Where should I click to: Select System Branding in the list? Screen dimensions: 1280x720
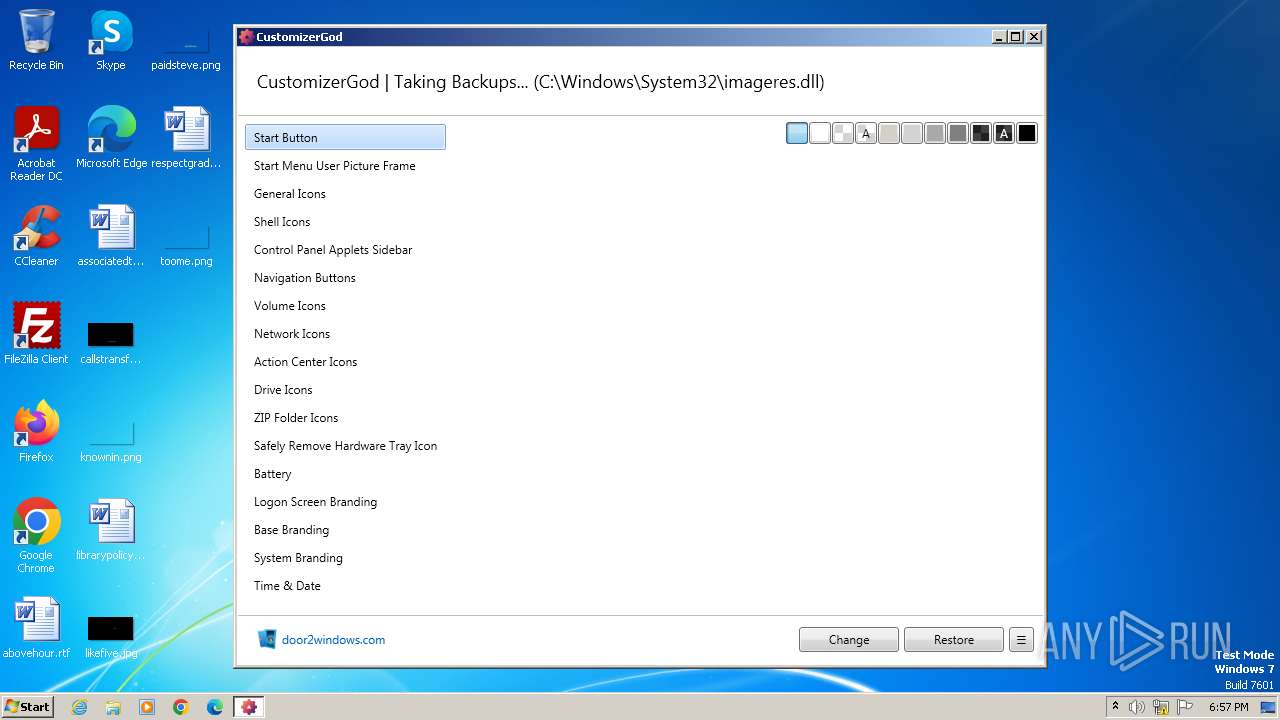point(345,558)
